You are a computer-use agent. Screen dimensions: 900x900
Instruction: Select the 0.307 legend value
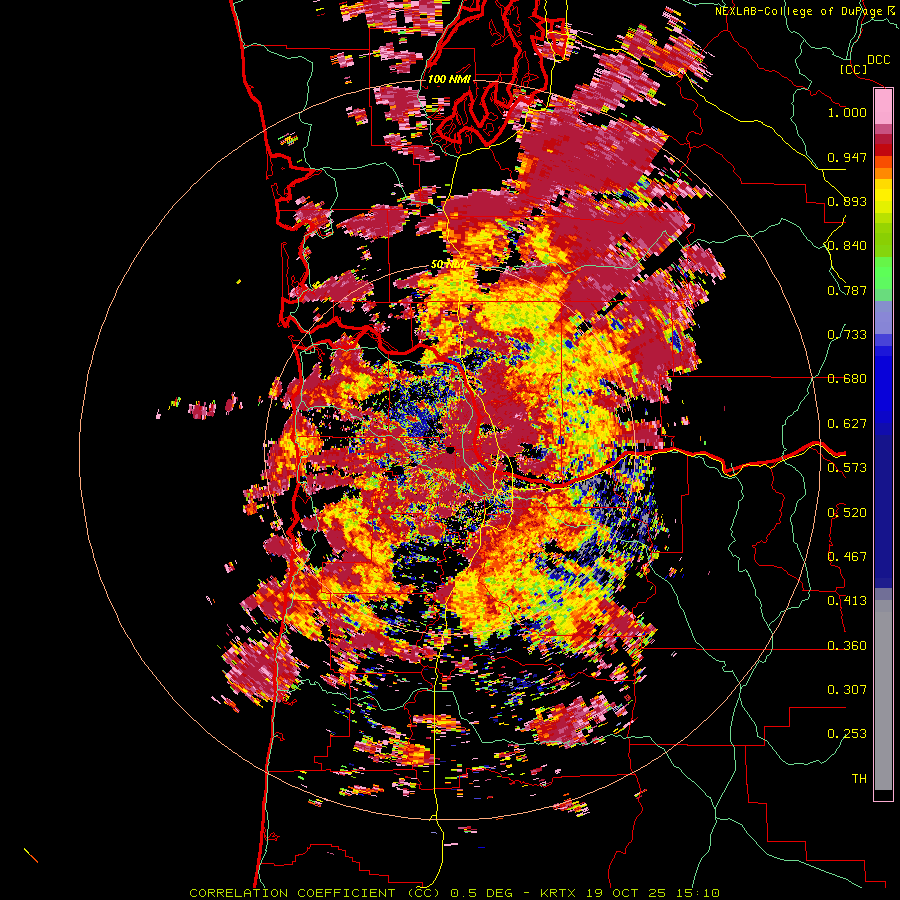click(847, 690)
